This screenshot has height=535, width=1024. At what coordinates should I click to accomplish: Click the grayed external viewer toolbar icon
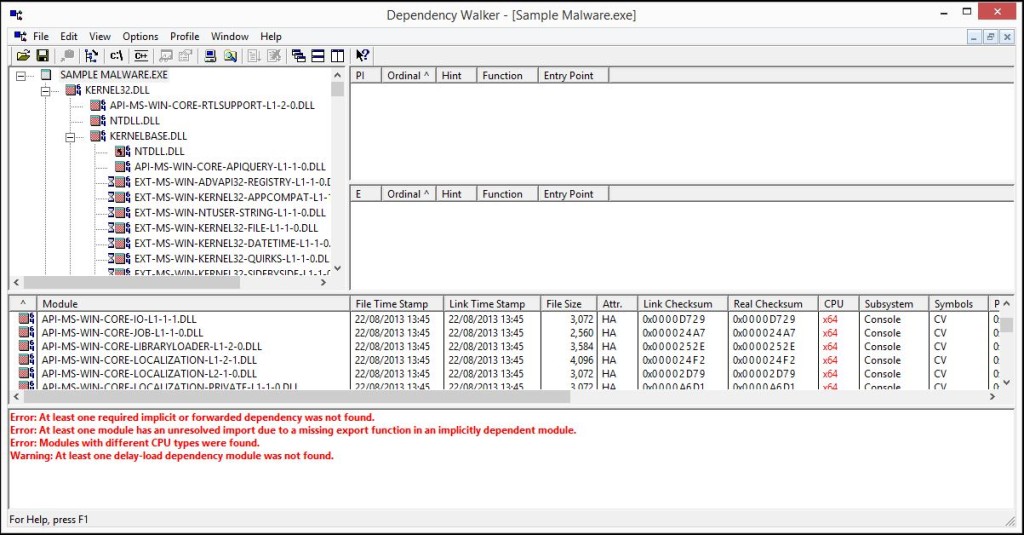click(166, 56)
